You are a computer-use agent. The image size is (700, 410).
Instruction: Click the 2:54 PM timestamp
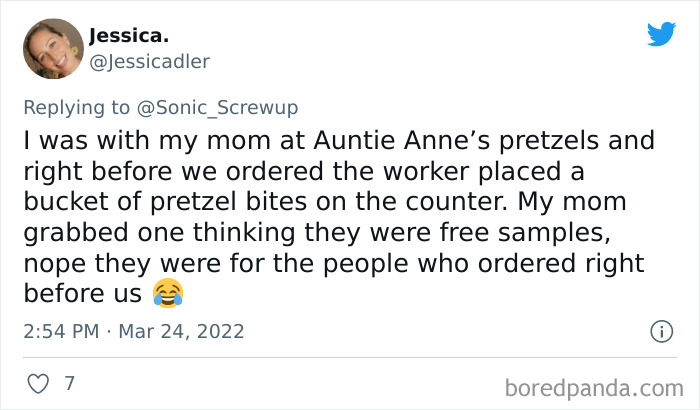coord(59,331)
